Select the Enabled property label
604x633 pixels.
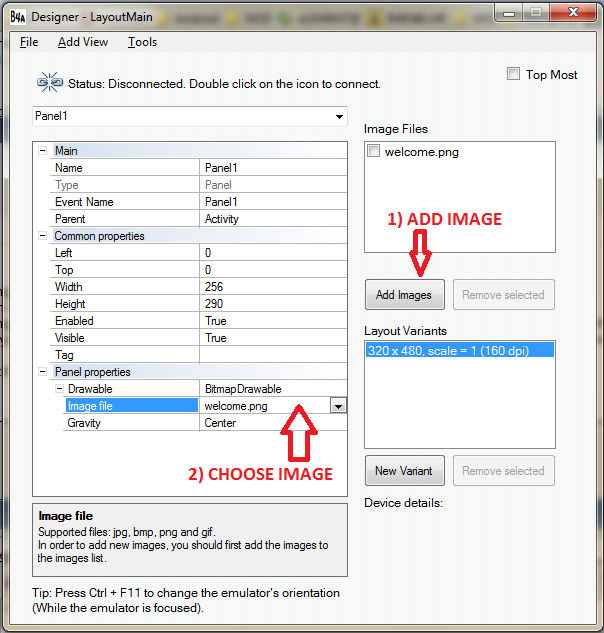(74, 321)
